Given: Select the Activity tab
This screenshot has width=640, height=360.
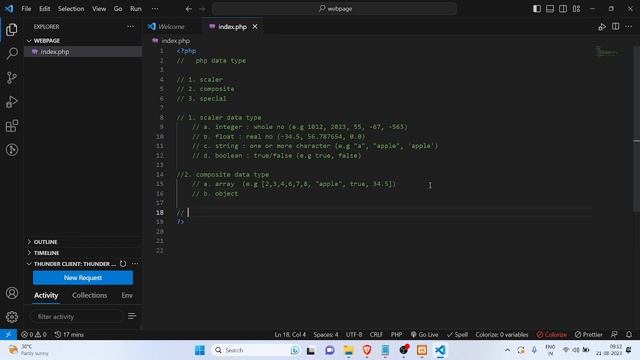Looking at the screenshot, I should 46,295.
